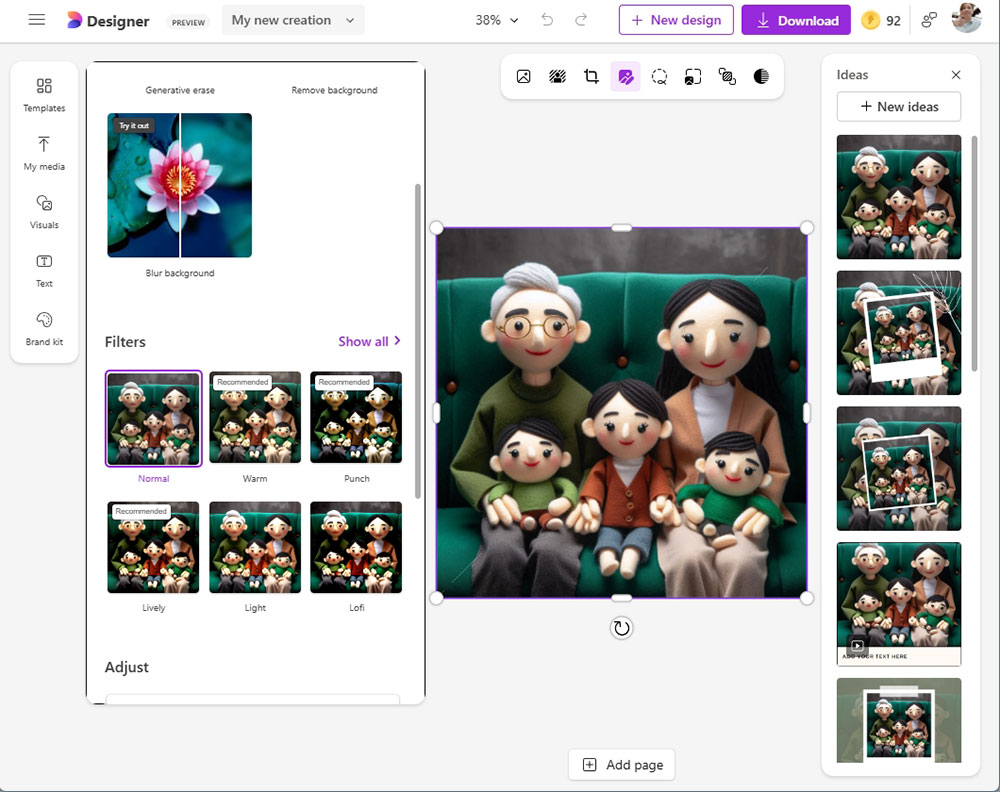The image size is (1000, 792).
Task: Expand the 38% zoom dropdown
Action: [497, 20]
